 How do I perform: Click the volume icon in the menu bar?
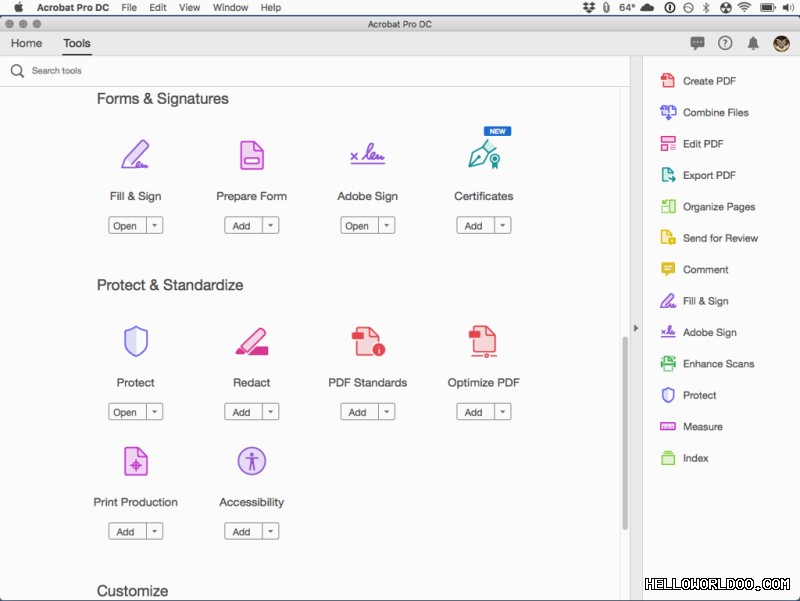(788, 8)
